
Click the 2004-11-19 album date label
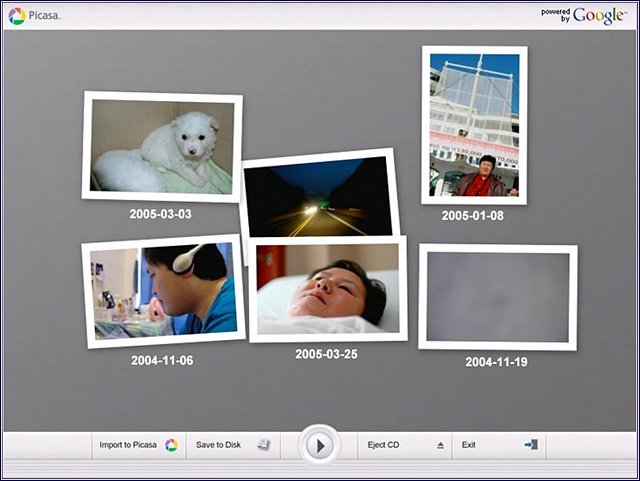[496, 362]
